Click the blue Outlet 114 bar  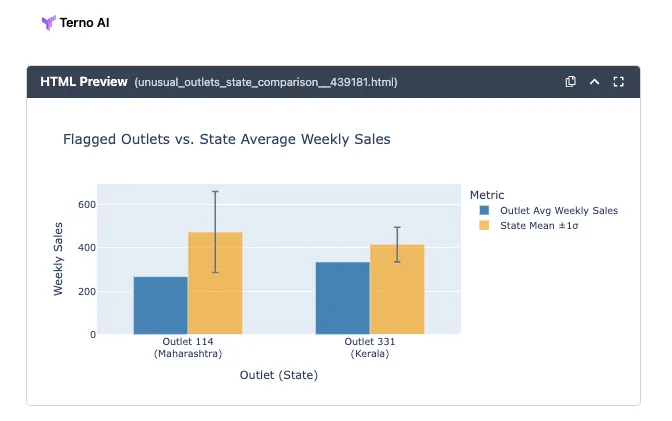tap(161, 305)
